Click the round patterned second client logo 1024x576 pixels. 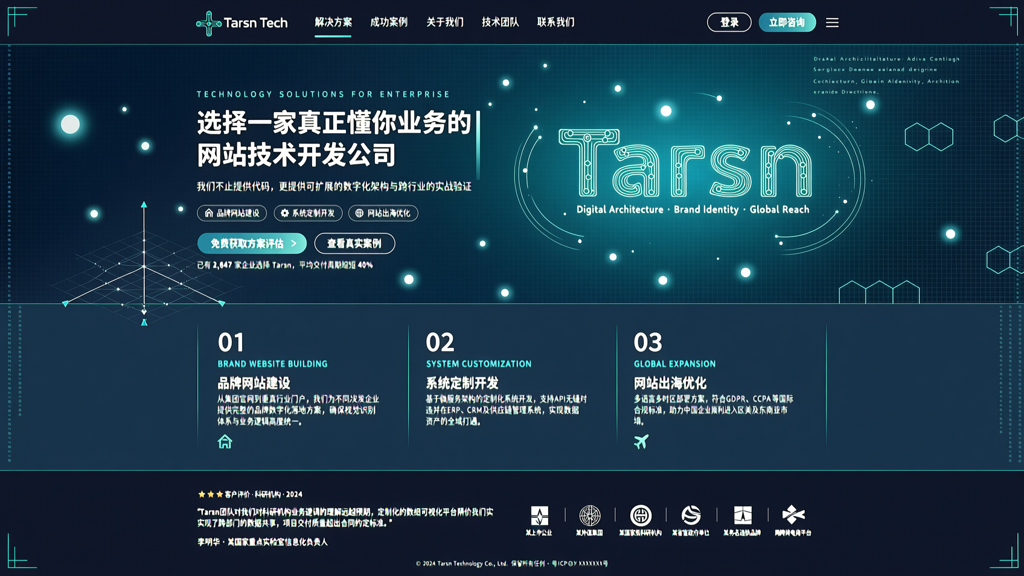point(590,515)
